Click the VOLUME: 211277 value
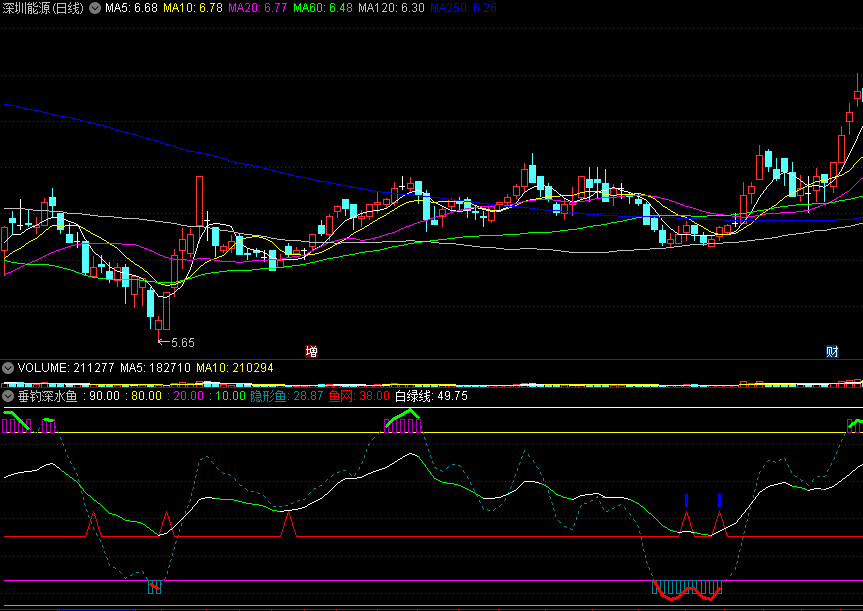 coord(66,368)
